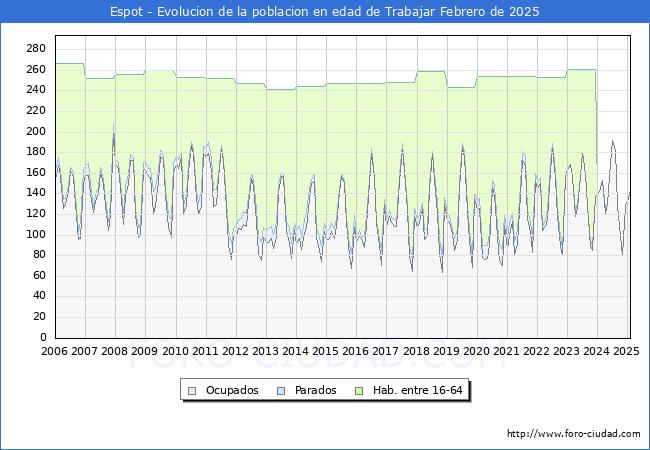Click the 2009 x-axis label

coord(144,351)
